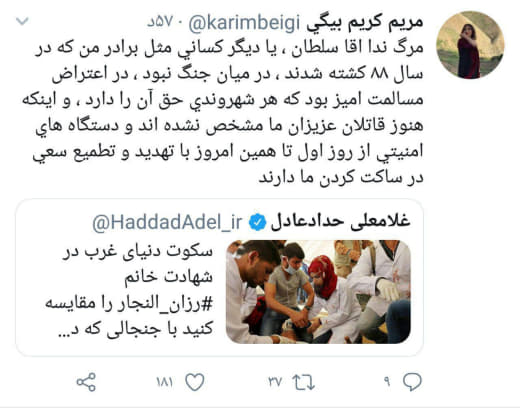
Task: Click the retweet count ۳۷
Action: click(275, 382)
